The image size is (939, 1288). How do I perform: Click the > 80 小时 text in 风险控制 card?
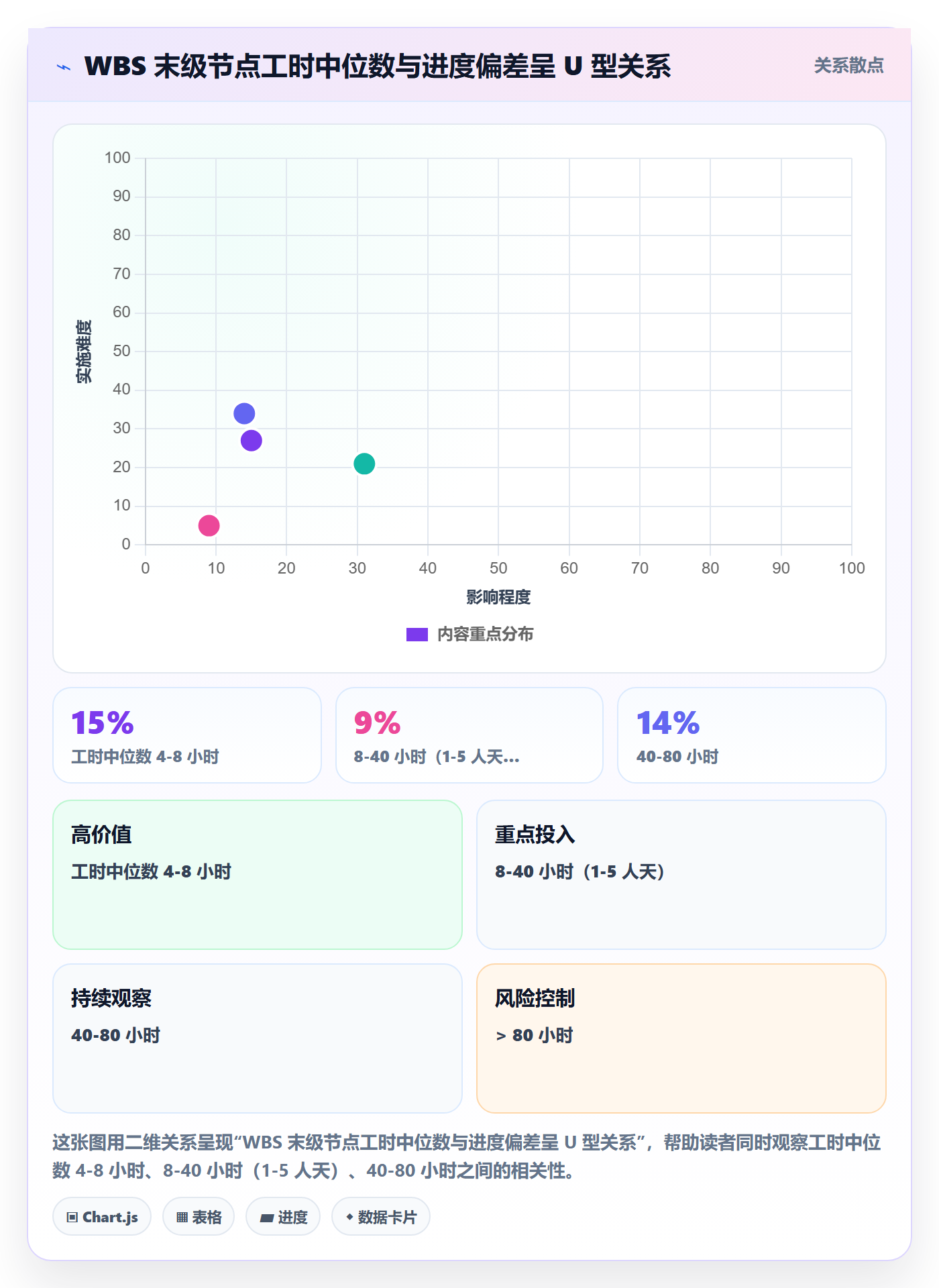535,1035
